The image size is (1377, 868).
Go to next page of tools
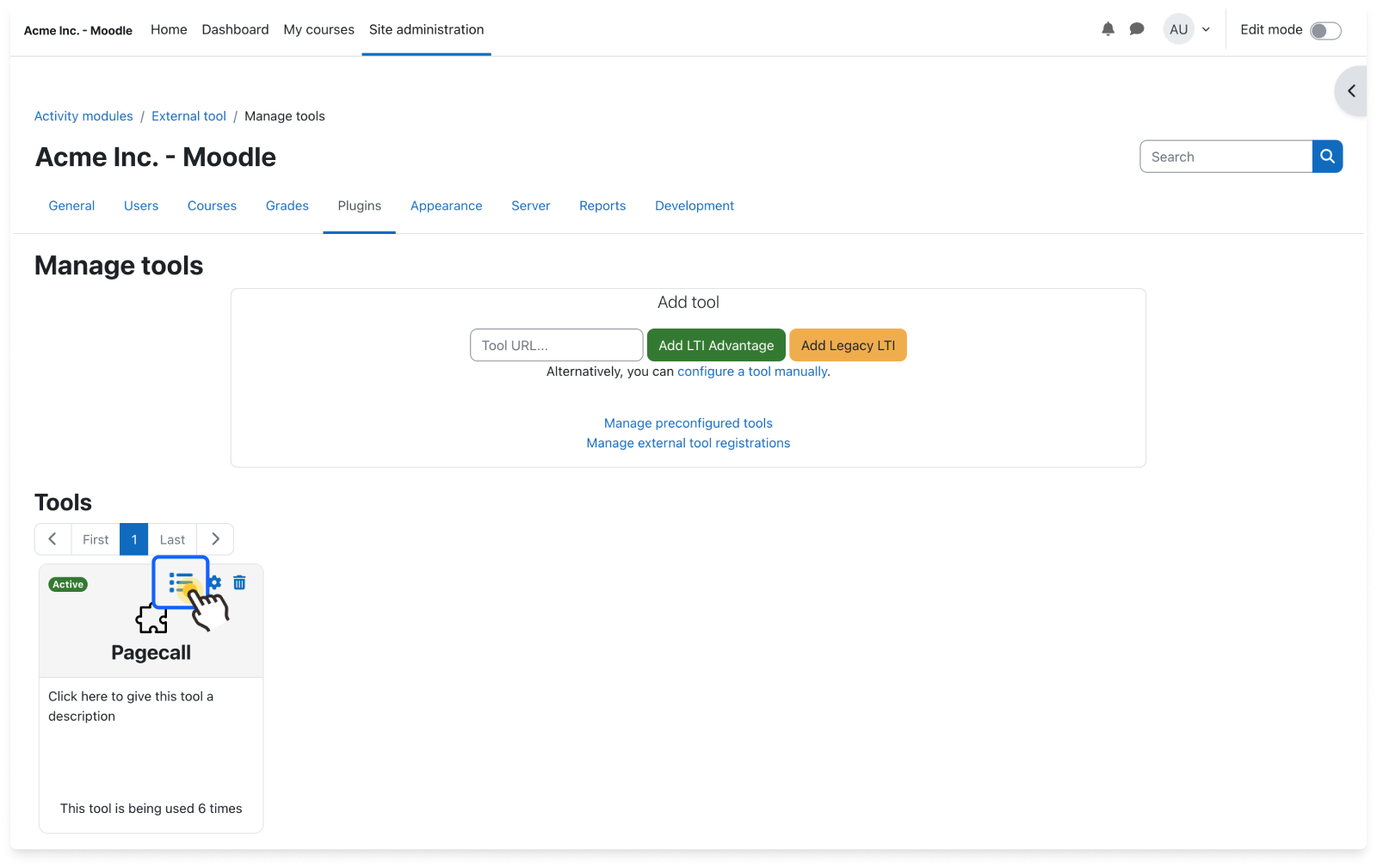215,539
